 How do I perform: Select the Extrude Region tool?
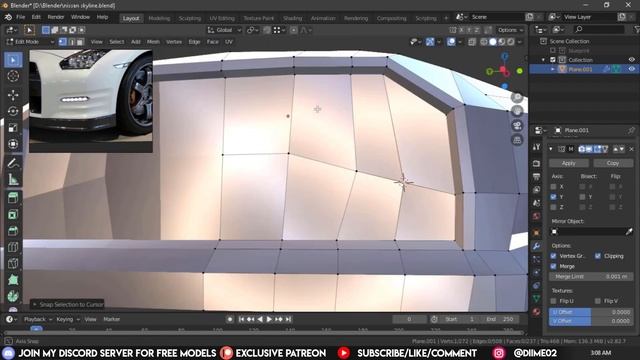point(13,198)
